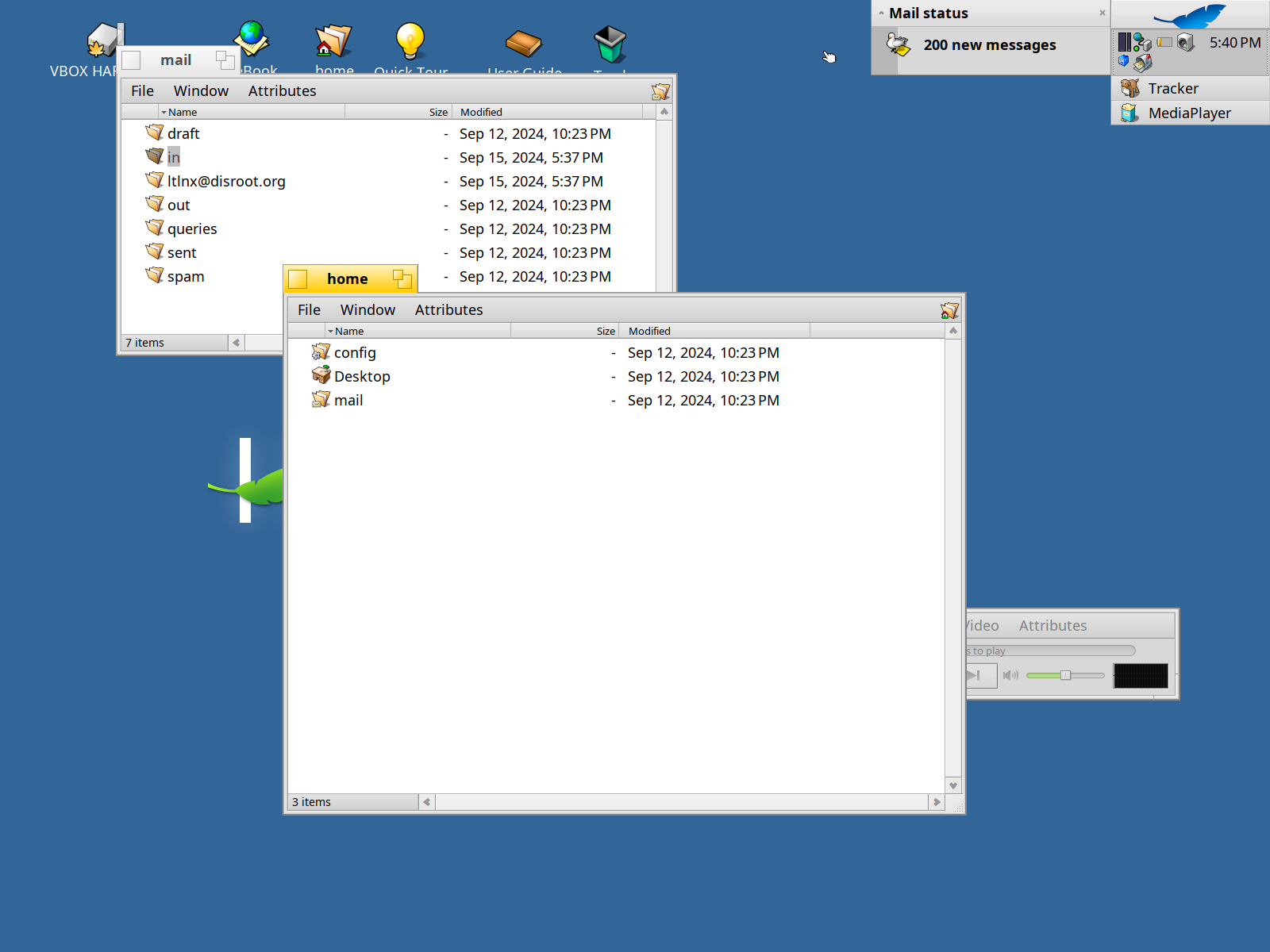Toggle Name column sort in the home window
Screen dimensions: 1270x952
coord(418,331)
